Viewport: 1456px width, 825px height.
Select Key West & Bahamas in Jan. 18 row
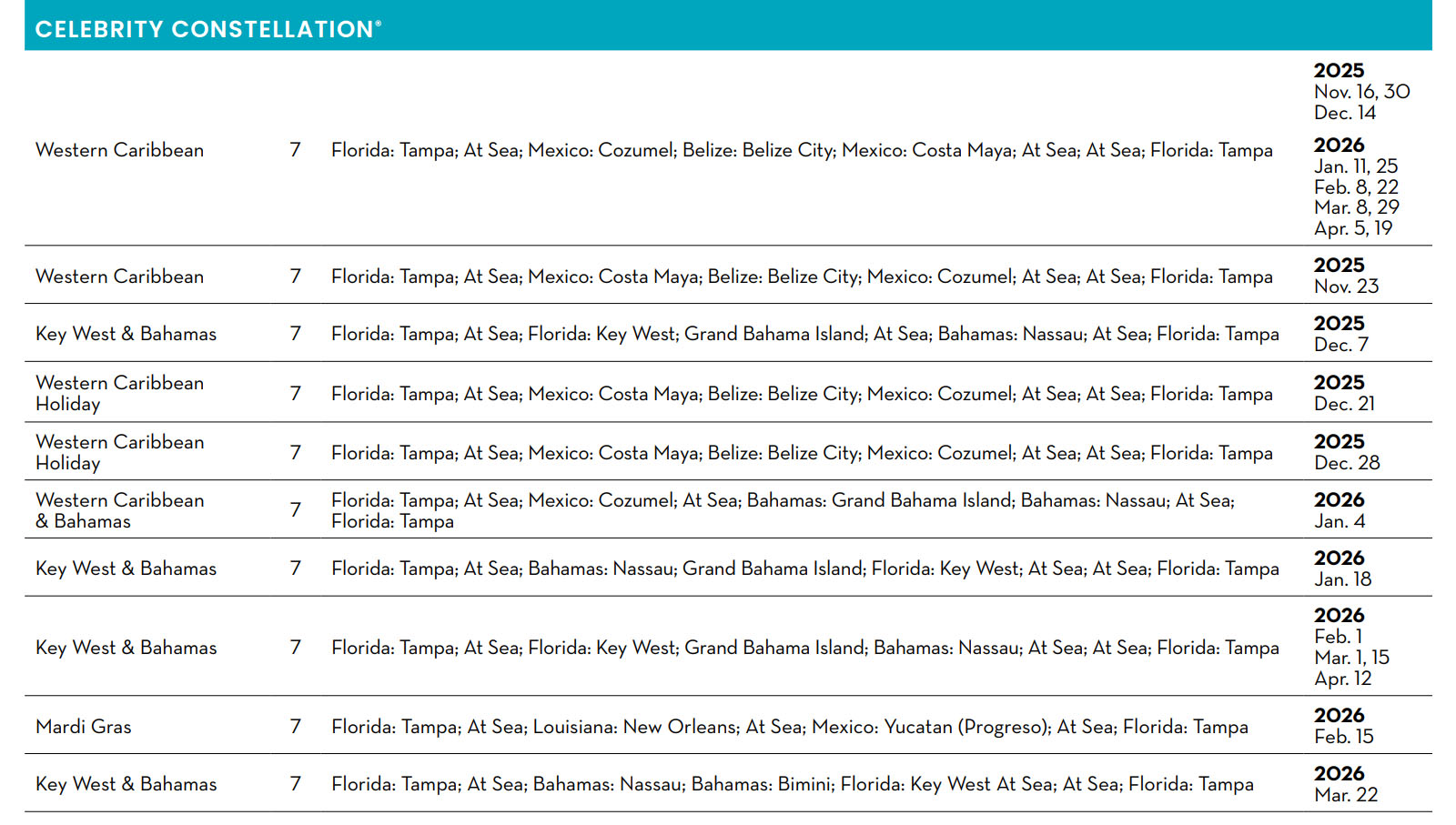pyautogui.click(x=126, y=568)
